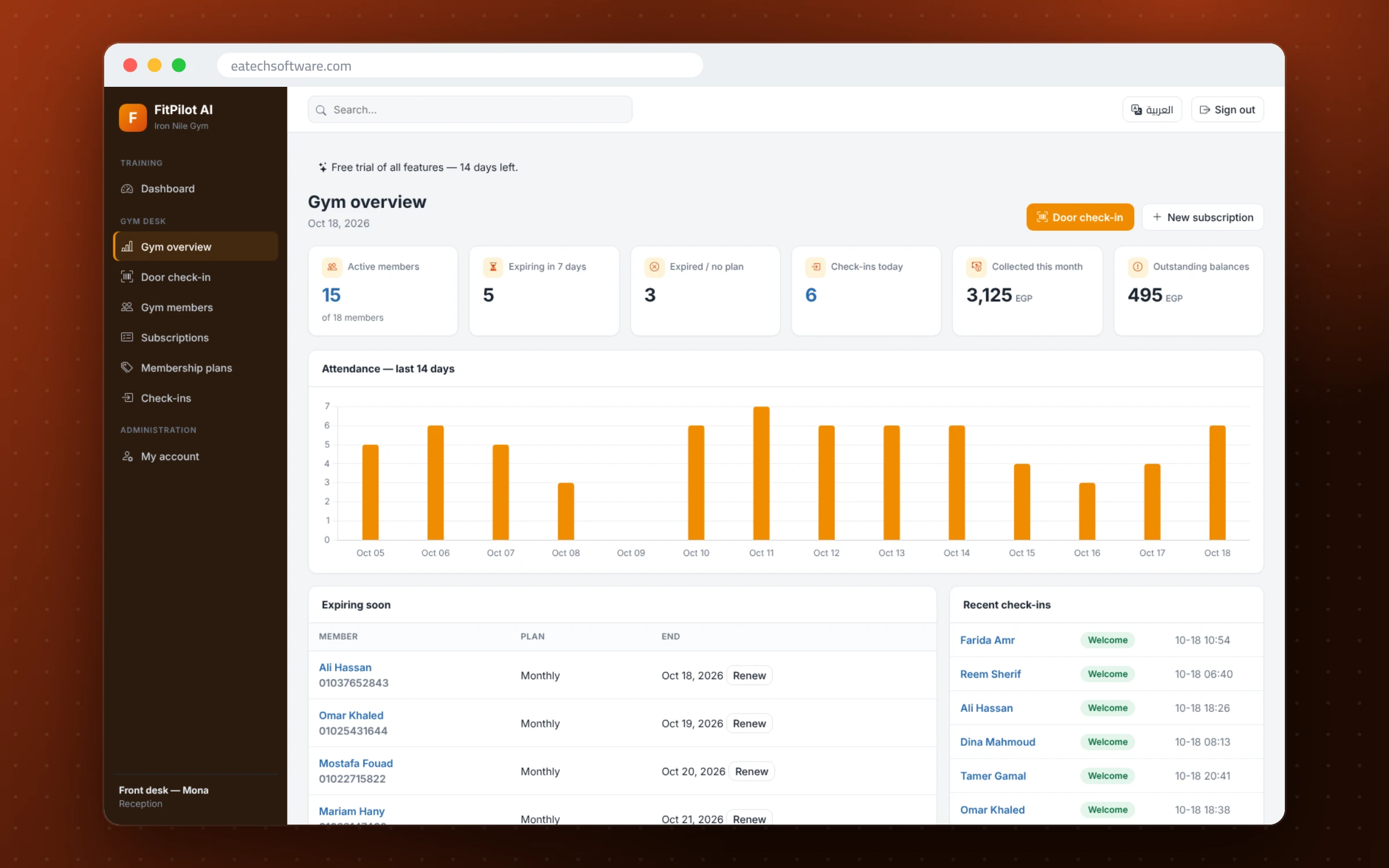
Task: Click the Membership plans tag icon
Action: (127, 367)
